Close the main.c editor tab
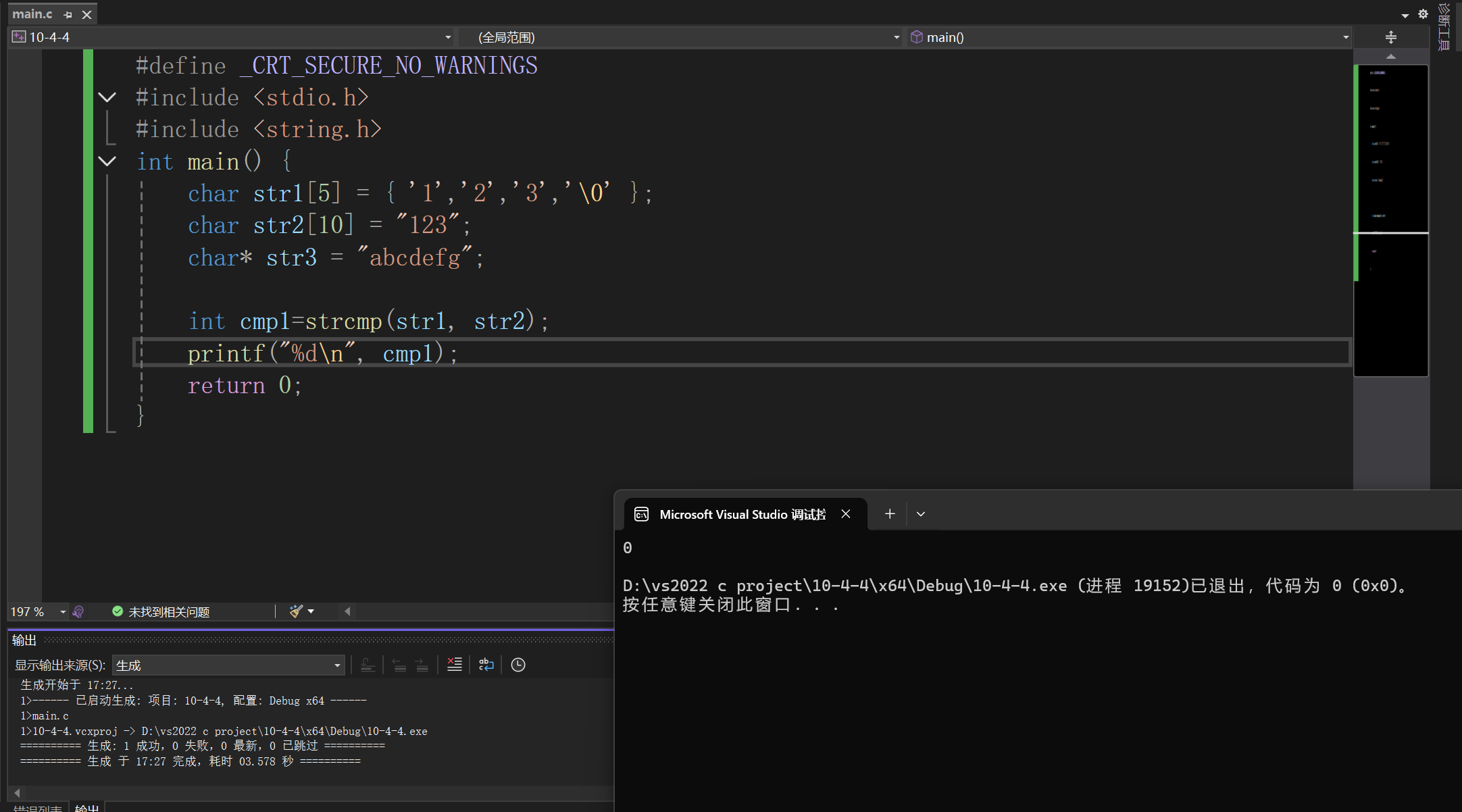The height and width of the screenshot is (812, 1462). click(86, 14)
